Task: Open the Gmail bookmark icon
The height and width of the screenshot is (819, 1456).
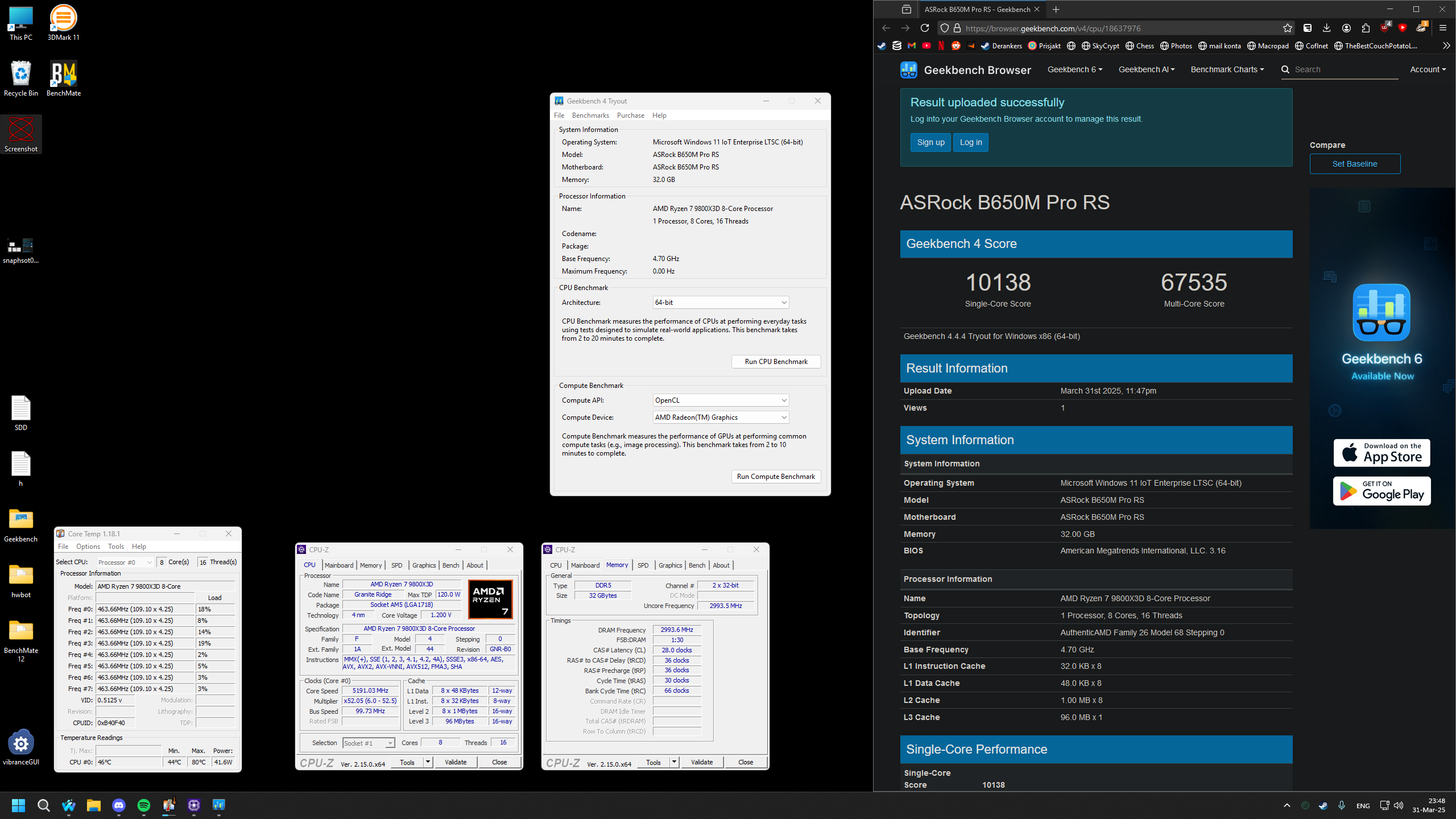Action: (912, 45)
